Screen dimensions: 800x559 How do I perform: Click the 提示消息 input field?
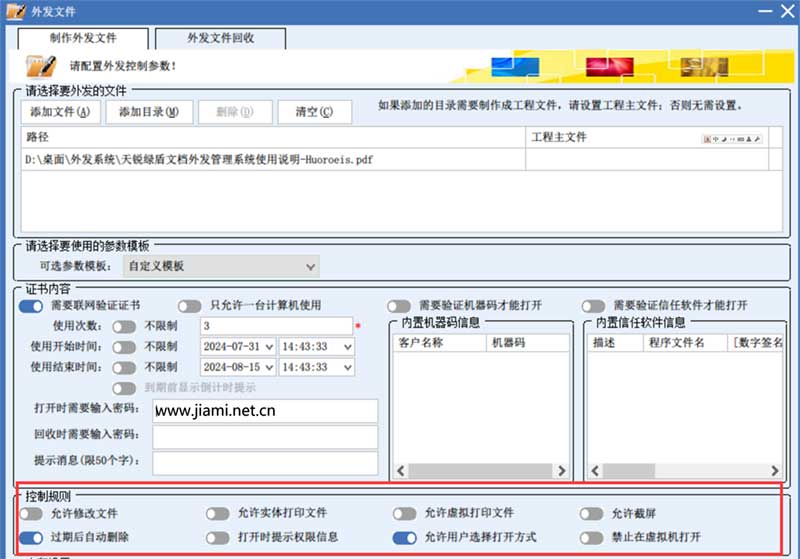click(265, 463)
